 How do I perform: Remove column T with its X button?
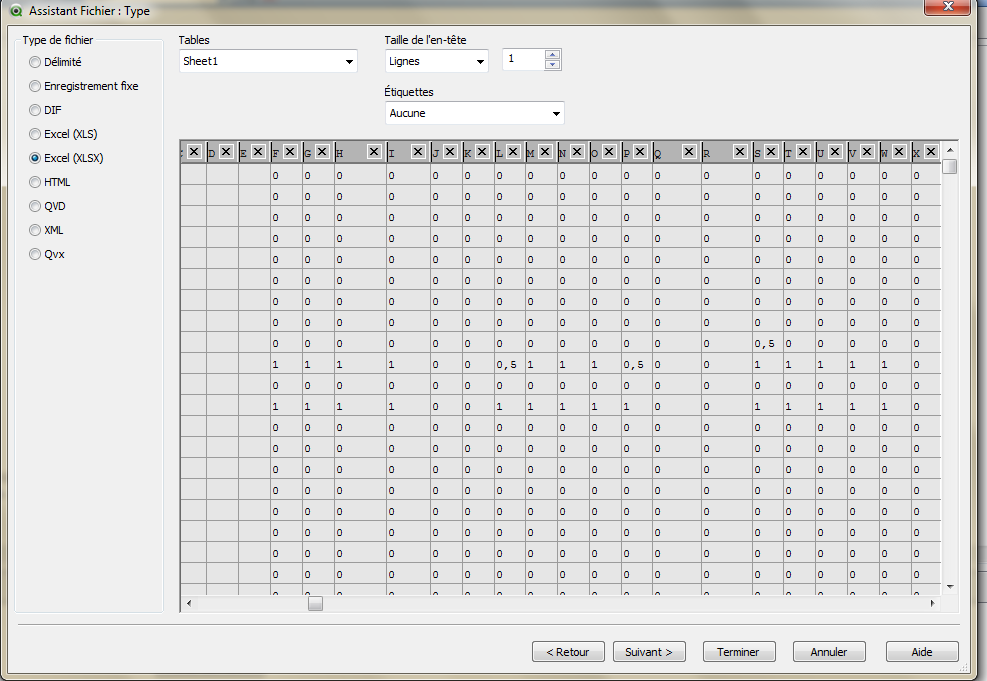point(803,152)
